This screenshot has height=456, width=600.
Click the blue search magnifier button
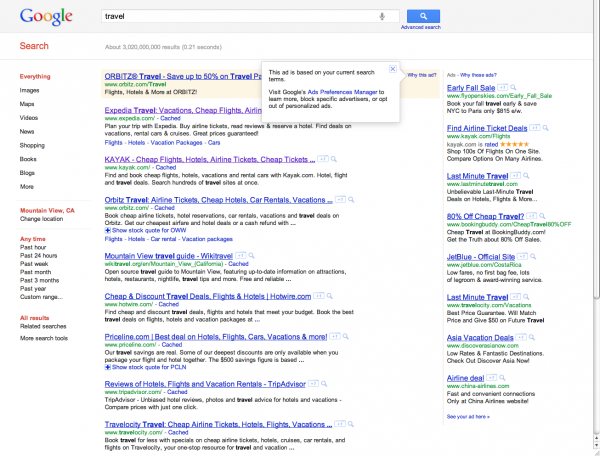point(424,17)
